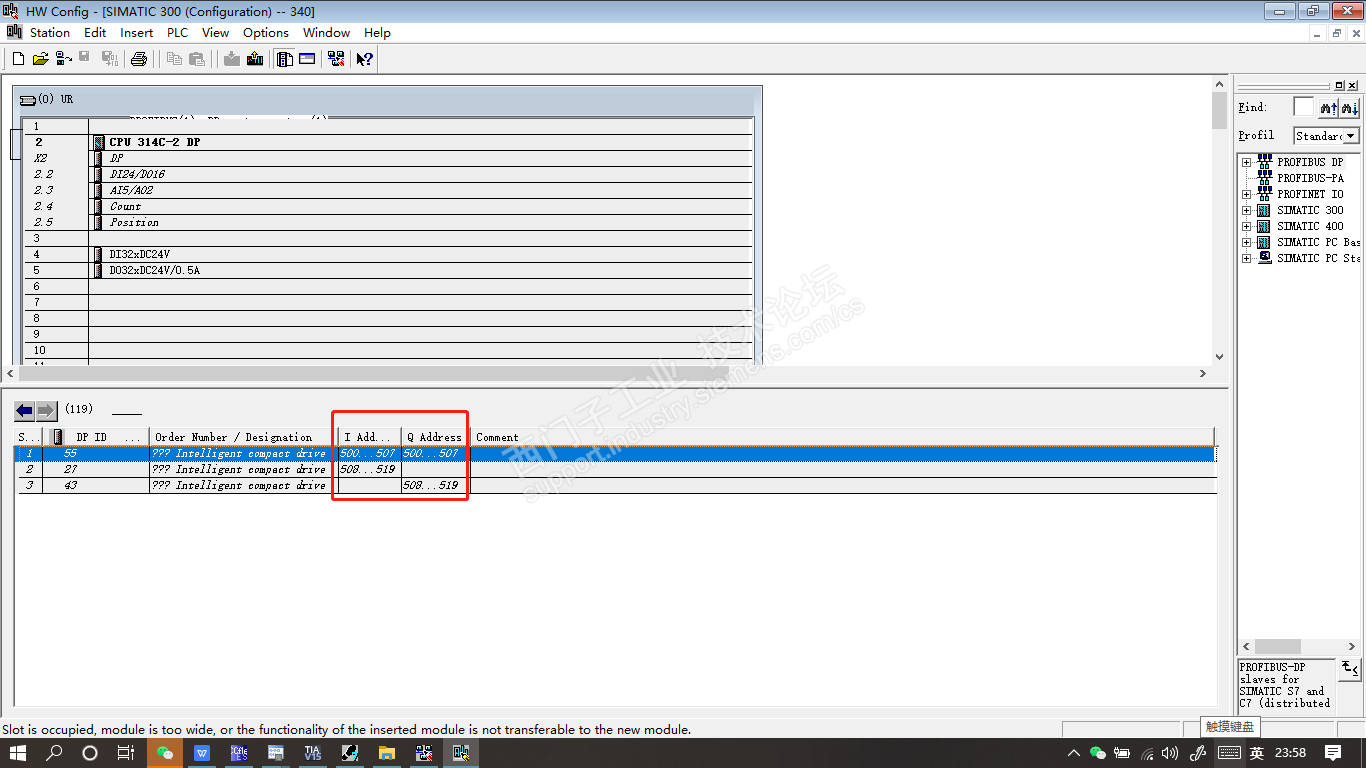Open WeChat from the taskbar
The image size is (1366, 768).
pos(165,753)
